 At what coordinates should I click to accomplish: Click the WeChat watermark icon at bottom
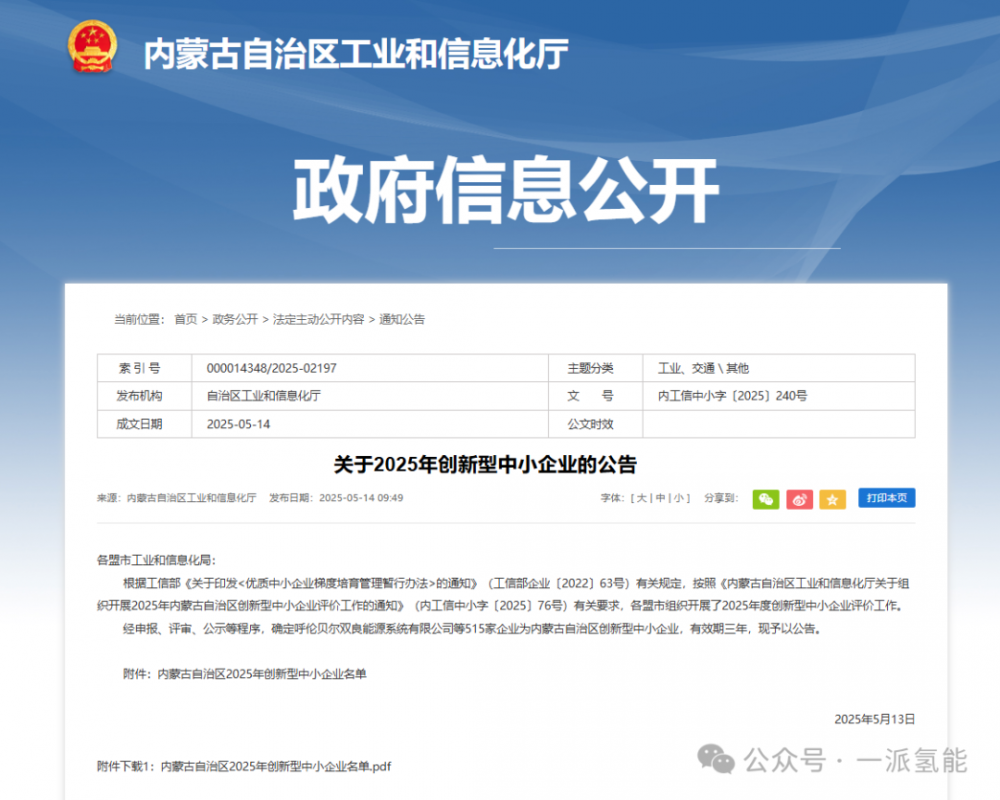coord(717,759)
